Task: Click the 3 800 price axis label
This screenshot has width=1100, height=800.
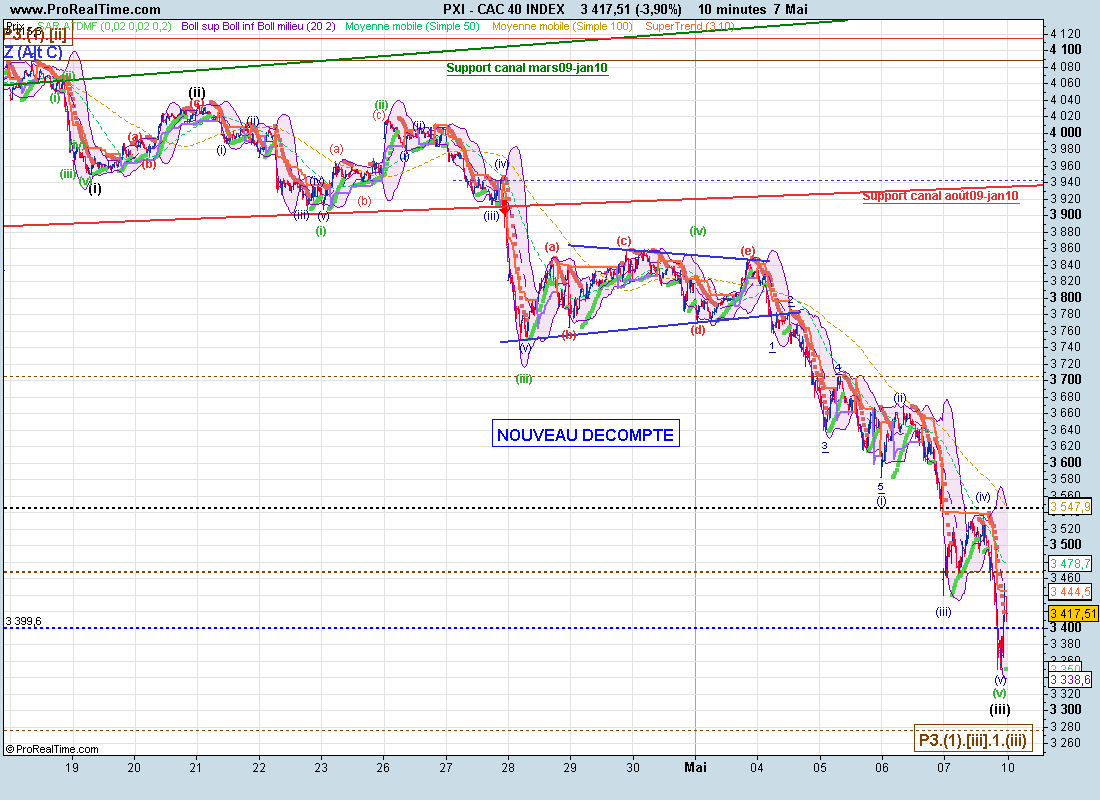Action: coord(1066,297)
